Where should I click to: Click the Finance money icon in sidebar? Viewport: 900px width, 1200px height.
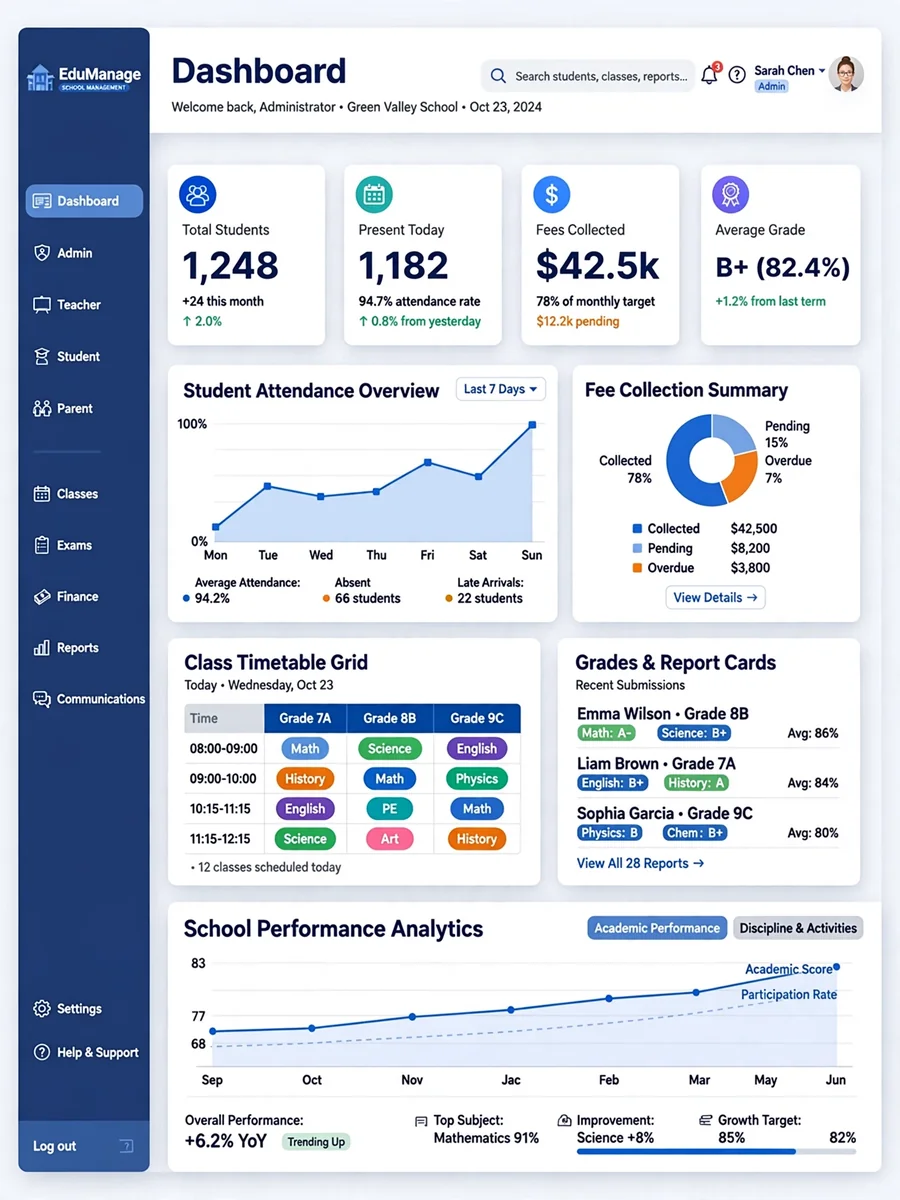coord(42,597)
